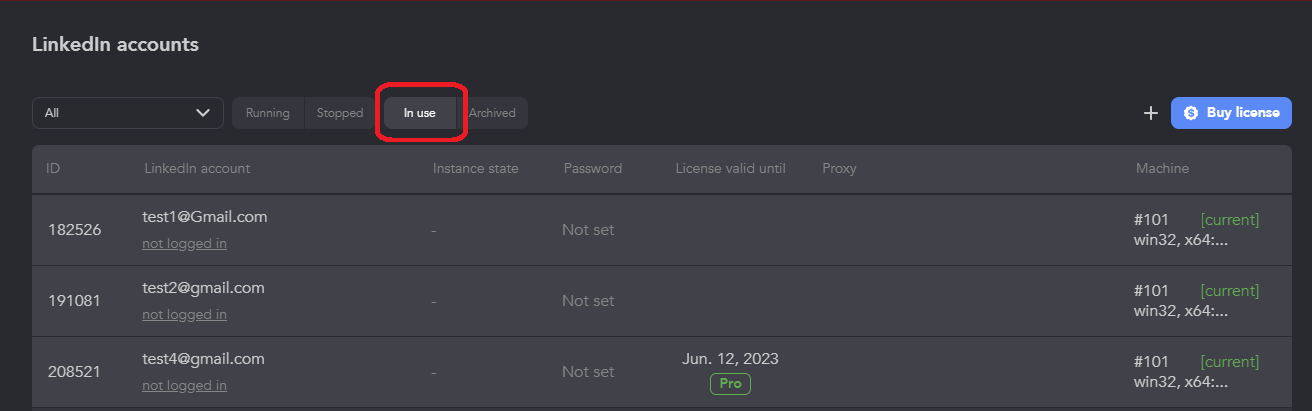1312x411 pixels.
Task: Click the coin icon in Buy license
Action: pyautogui.click(x=1191, y=113)
